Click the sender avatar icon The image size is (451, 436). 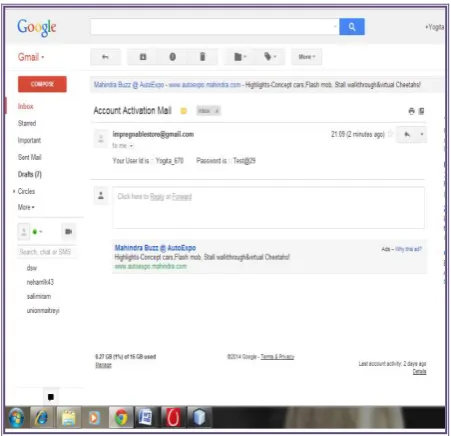[x=101, y=138]
